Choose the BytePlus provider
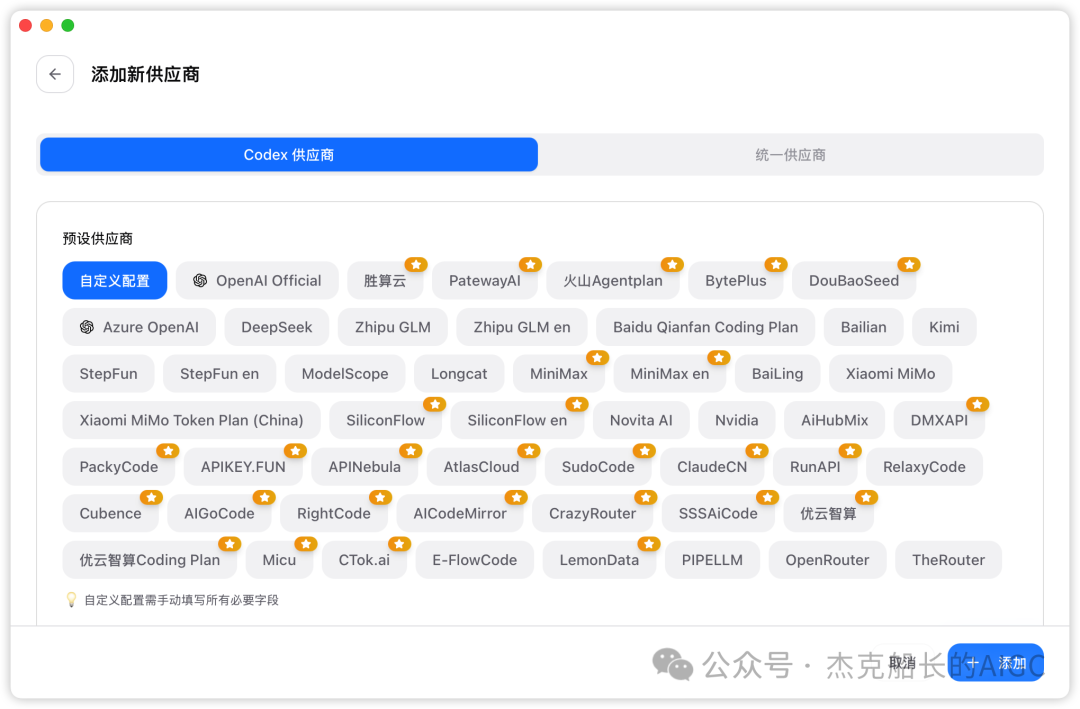Viewport: 1080px width, 709px height. 736,280
